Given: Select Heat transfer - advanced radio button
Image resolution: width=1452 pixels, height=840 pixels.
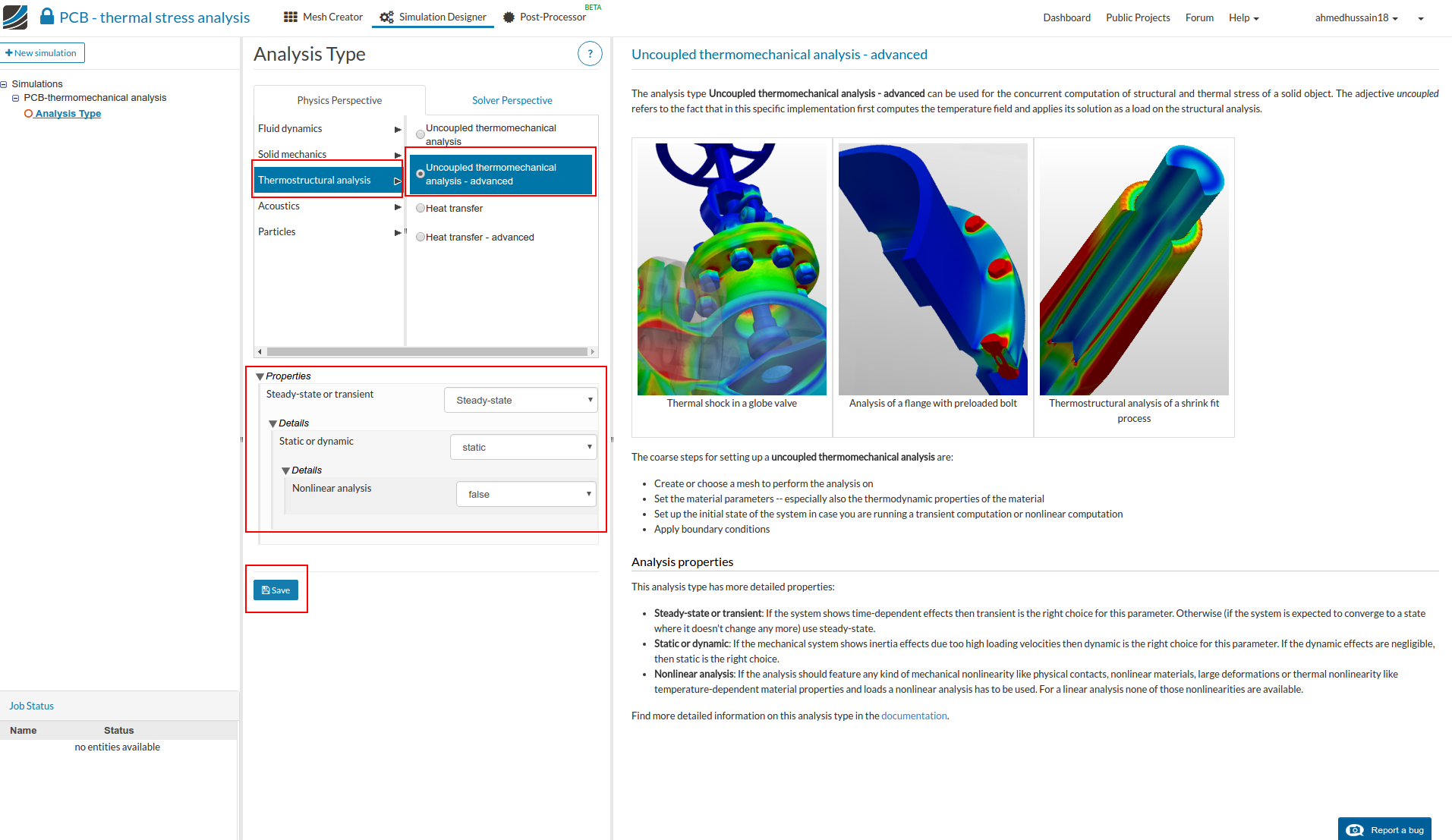Looking at the screenshot, I should 420,237.
